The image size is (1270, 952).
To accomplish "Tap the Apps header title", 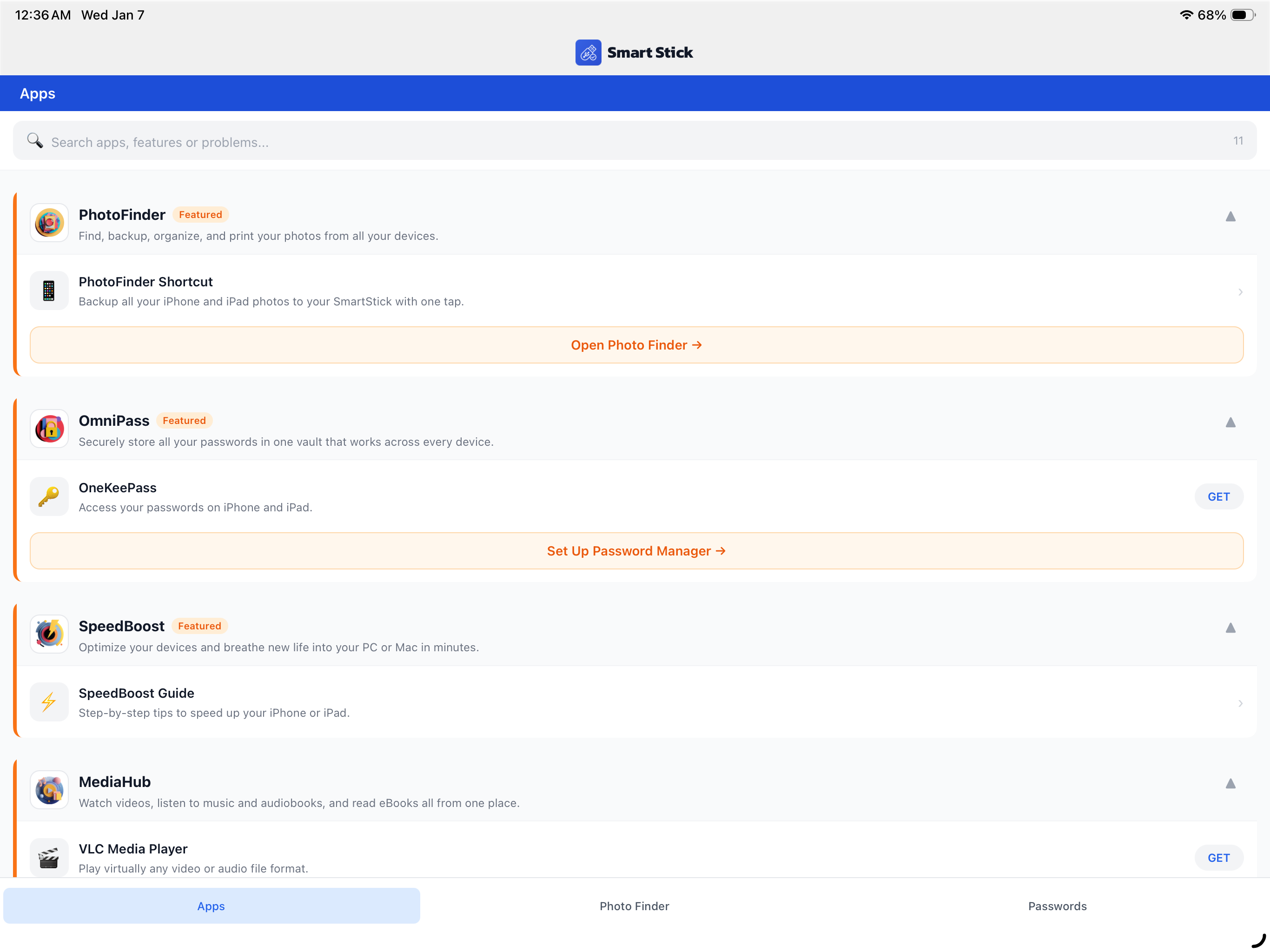I will pos(38,93).
